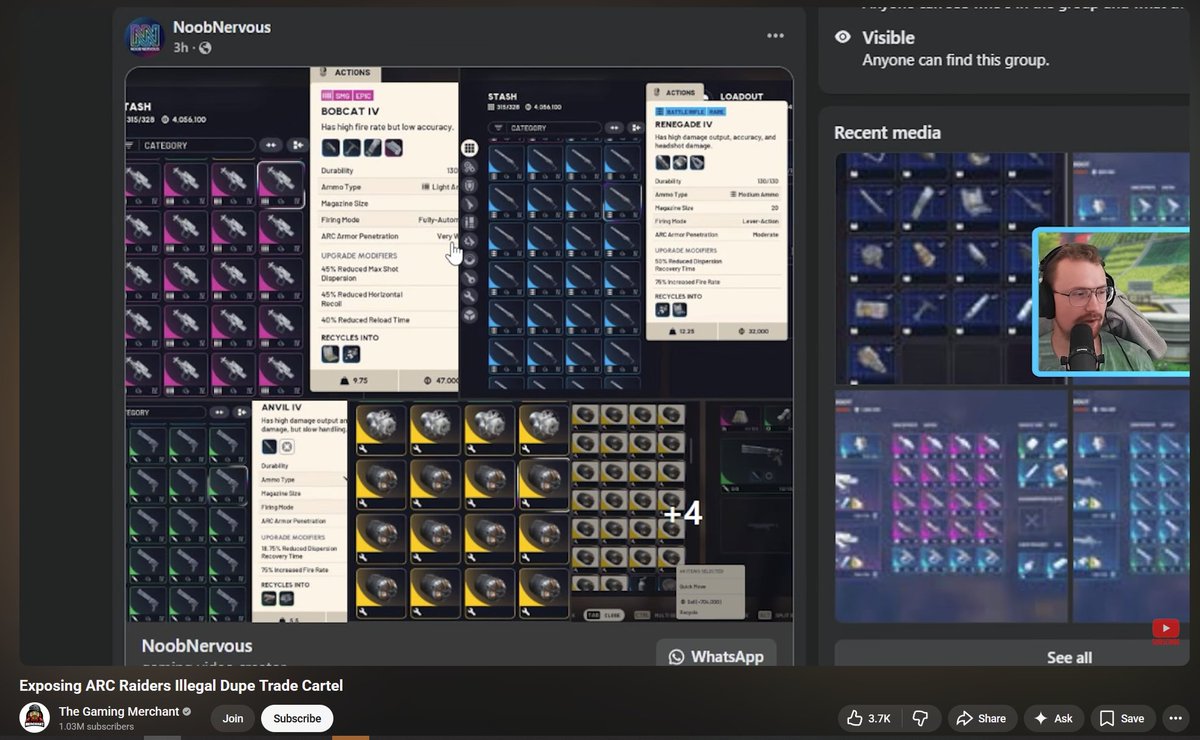This screenshot has height=740, width=1200.
Task: Click the grid view icon in white circle
Action: [x=469, y=148]
